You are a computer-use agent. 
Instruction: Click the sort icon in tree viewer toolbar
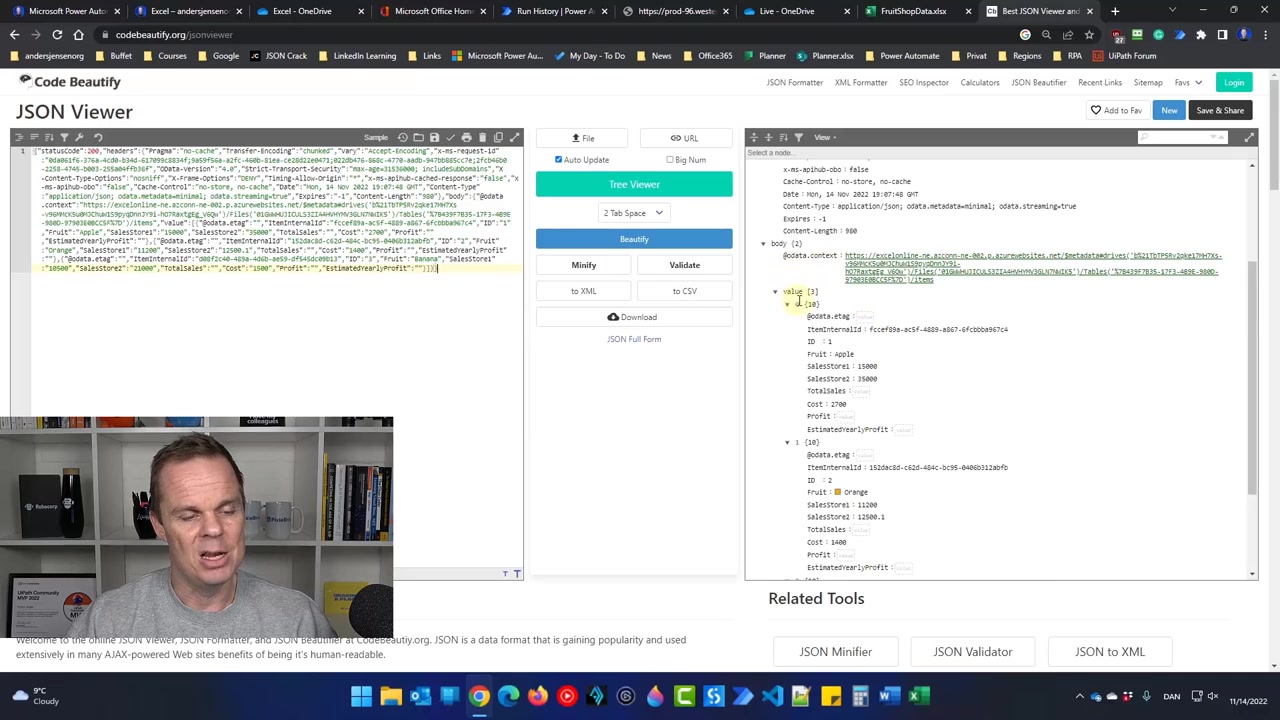coord(783,137)
